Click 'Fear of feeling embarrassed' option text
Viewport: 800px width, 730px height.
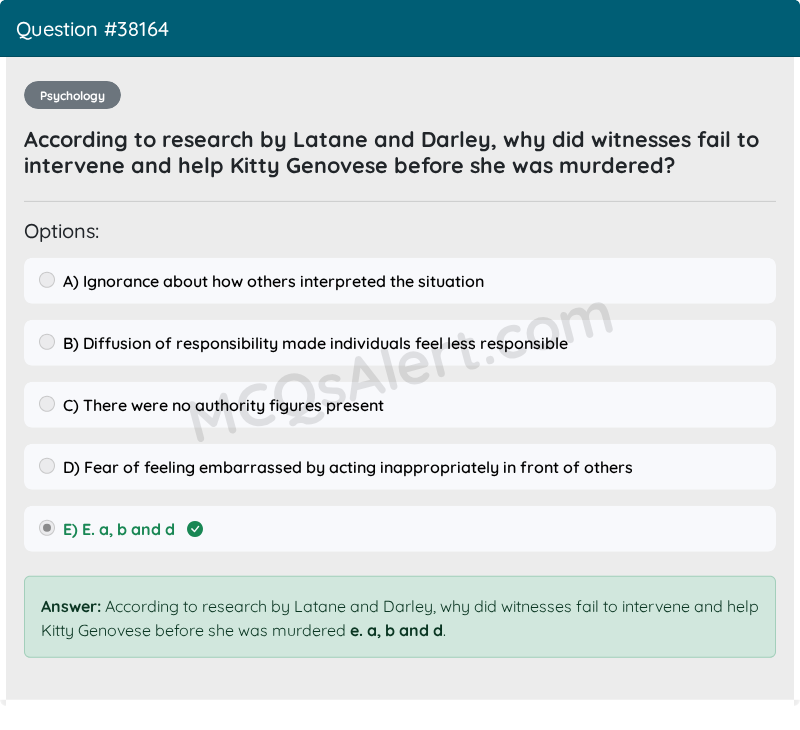click(x=347, y=468)
